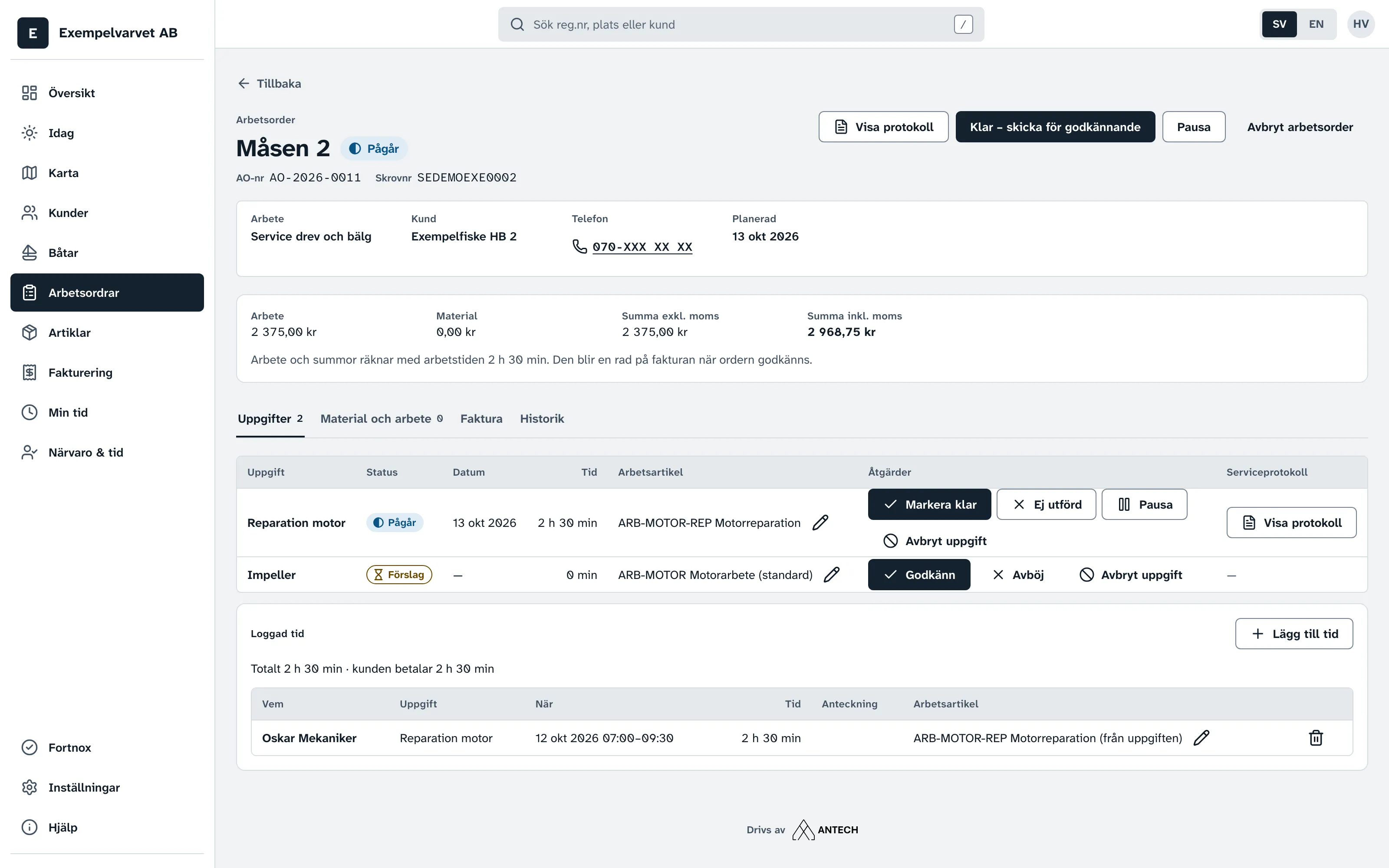This screenshot has height=868, width=1389.
Task: Pause the Reparation motor task
Action: tap(1145, 505)
